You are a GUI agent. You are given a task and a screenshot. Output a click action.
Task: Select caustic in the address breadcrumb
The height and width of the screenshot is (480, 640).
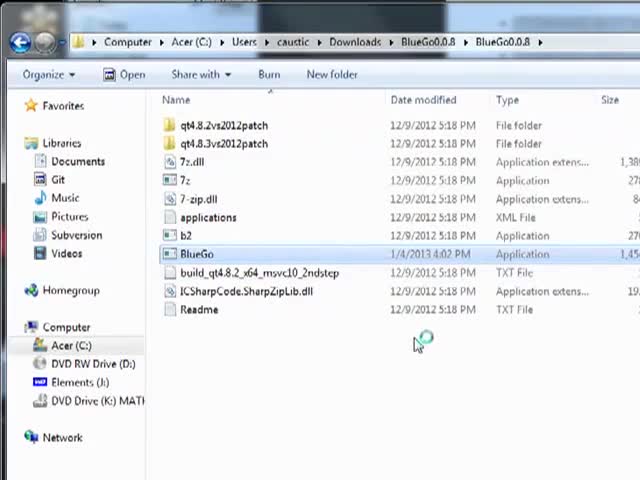(x=293, y=42)
